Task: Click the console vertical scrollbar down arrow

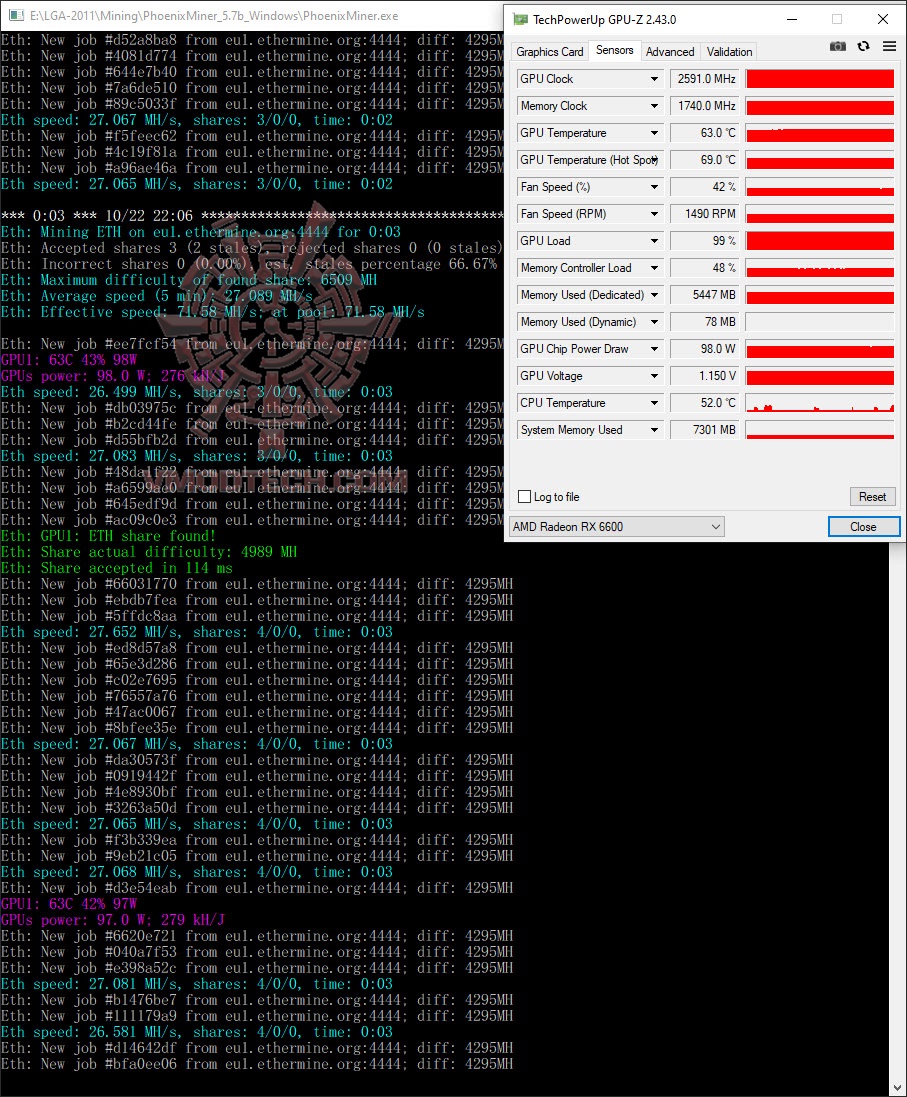Action: [898, 1089]
